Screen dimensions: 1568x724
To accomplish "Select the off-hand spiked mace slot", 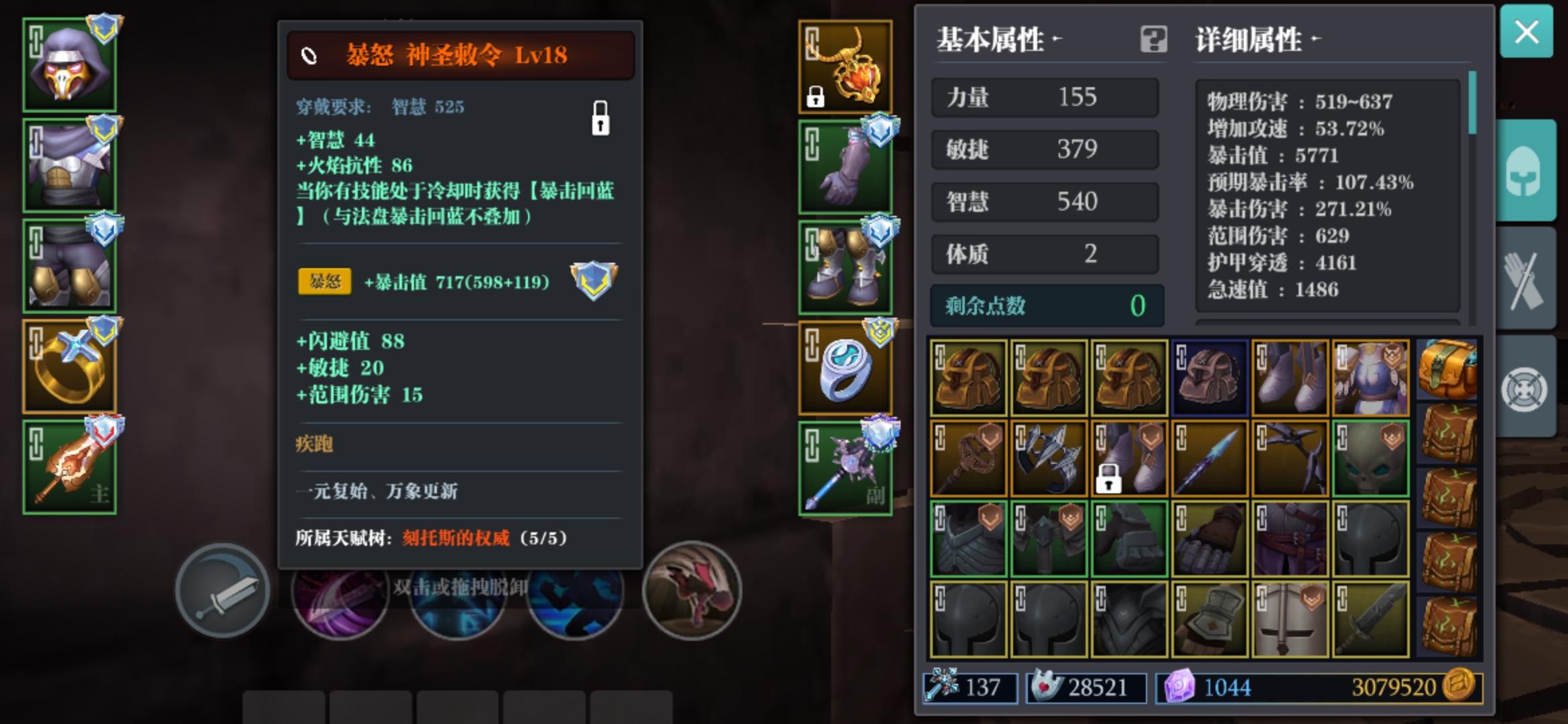I will (846, 469).
